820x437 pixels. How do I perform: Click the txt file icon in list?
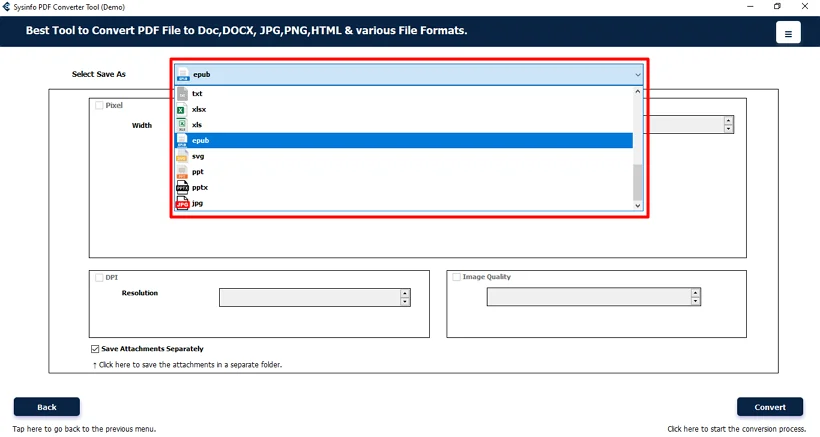coord(182,94)
